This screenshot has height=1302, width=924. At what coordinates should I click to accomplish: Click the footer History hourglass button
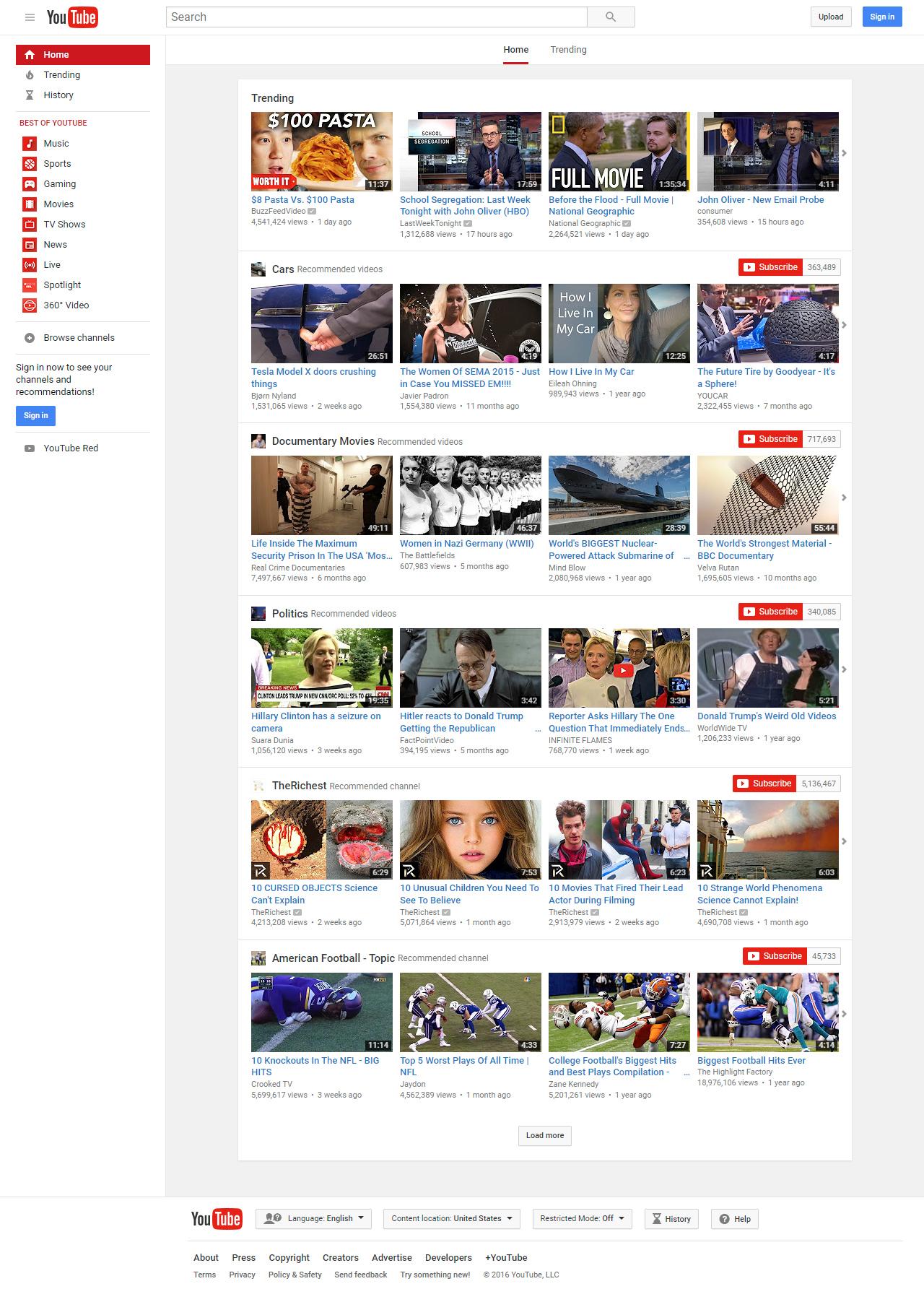pos(671,1219)
